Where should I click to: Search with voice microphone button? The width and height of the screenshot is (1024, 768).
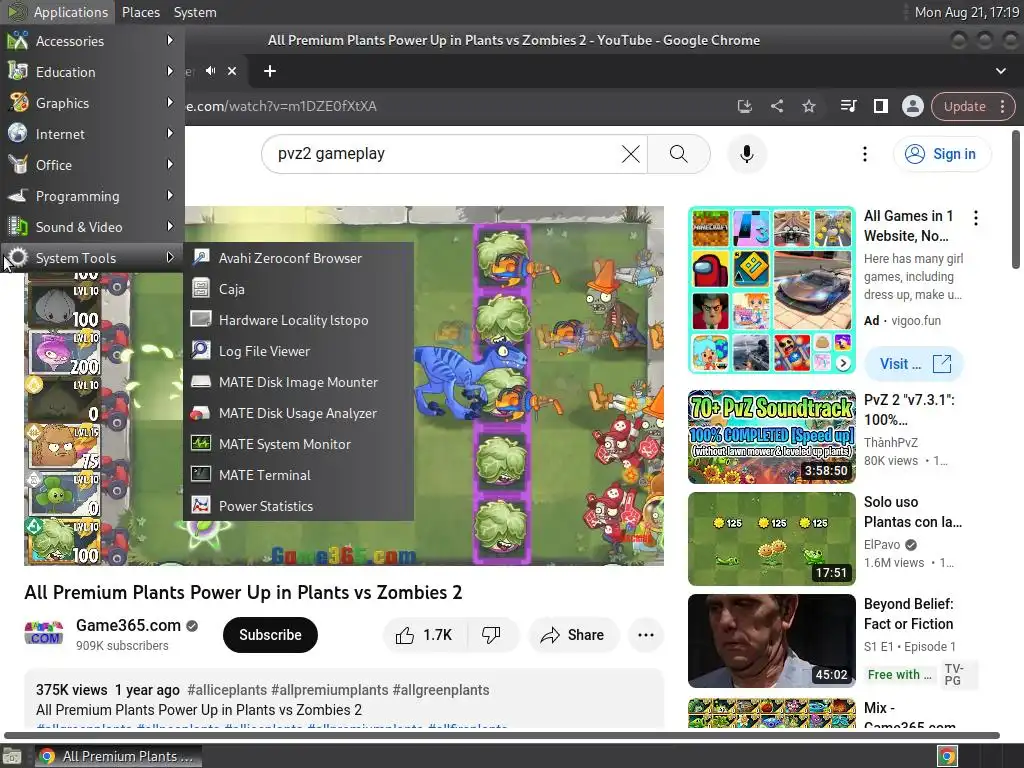pos(746,154)
